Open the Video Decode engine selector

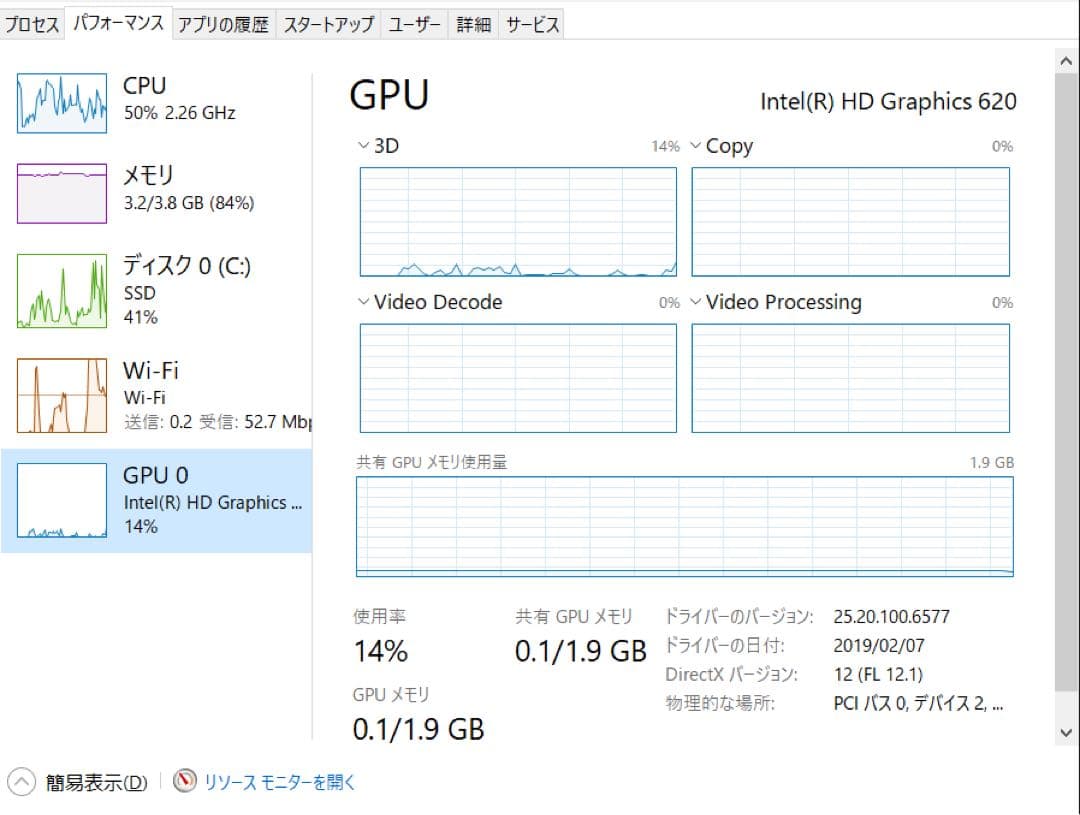363,302
